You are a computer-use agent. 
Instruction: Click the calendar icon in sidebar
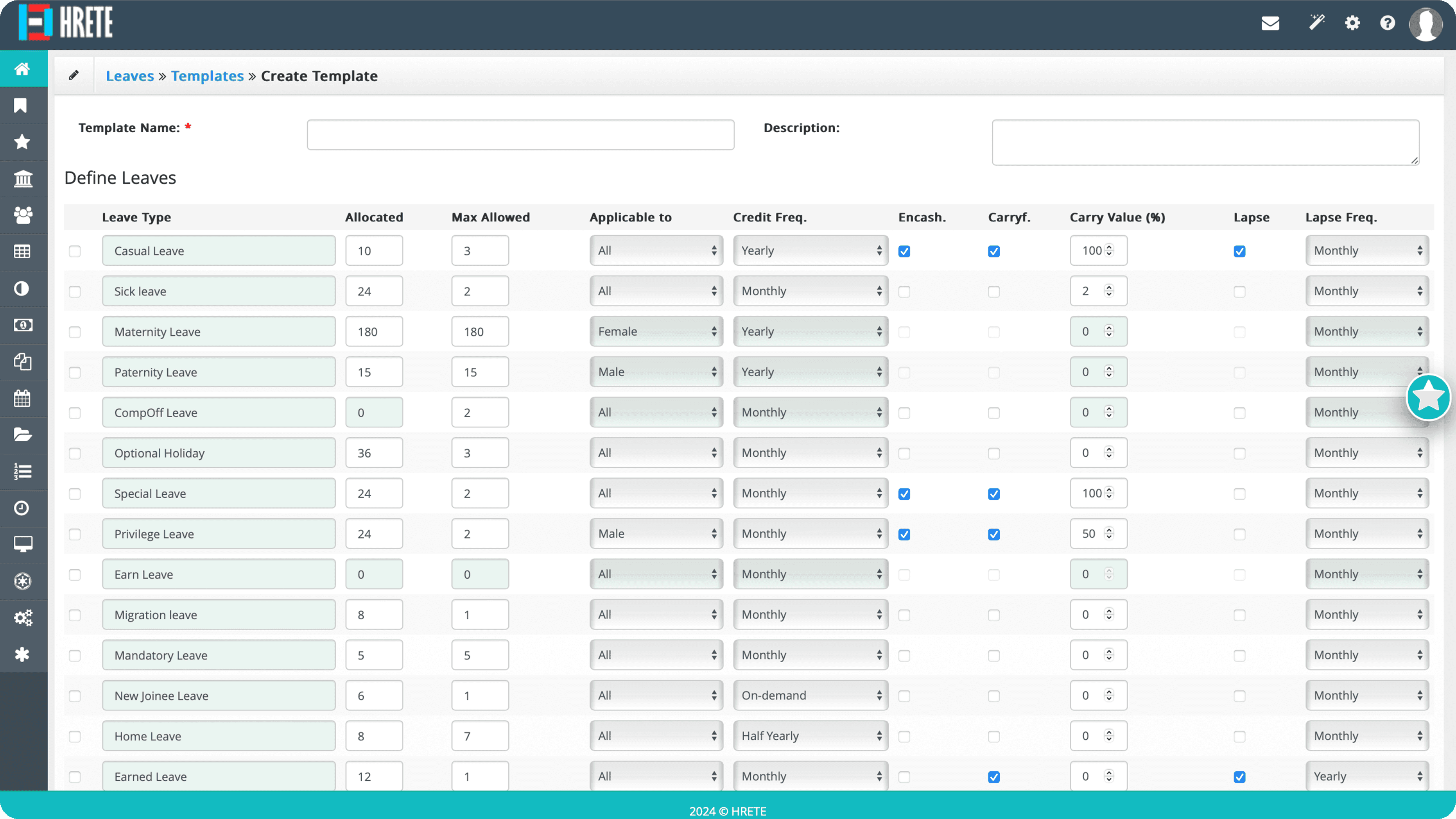pyautogui.click(x=22, y=398)
